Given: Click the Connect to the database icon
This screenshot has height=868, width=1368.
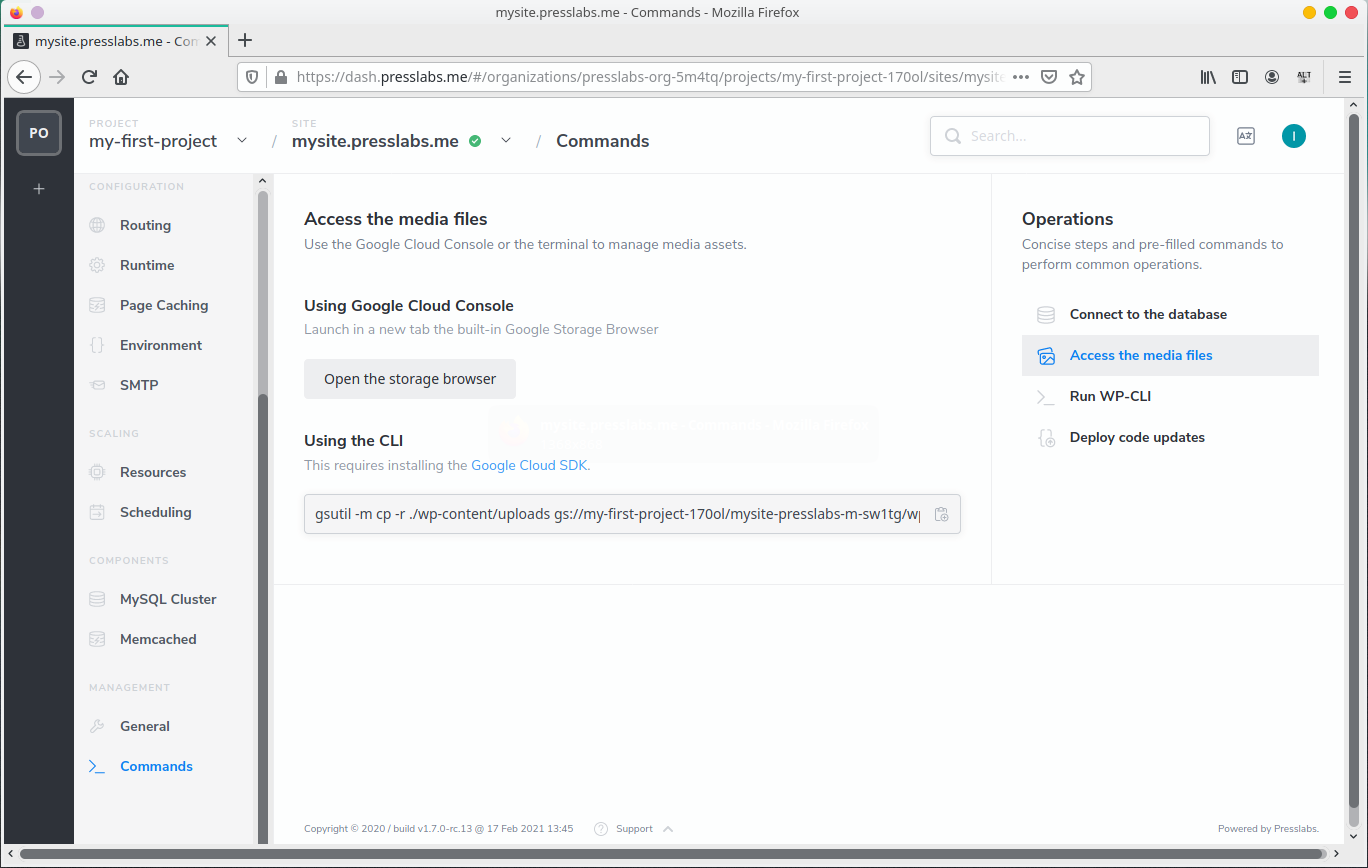Looking at the screenshot, I should tap(1046, 314).
